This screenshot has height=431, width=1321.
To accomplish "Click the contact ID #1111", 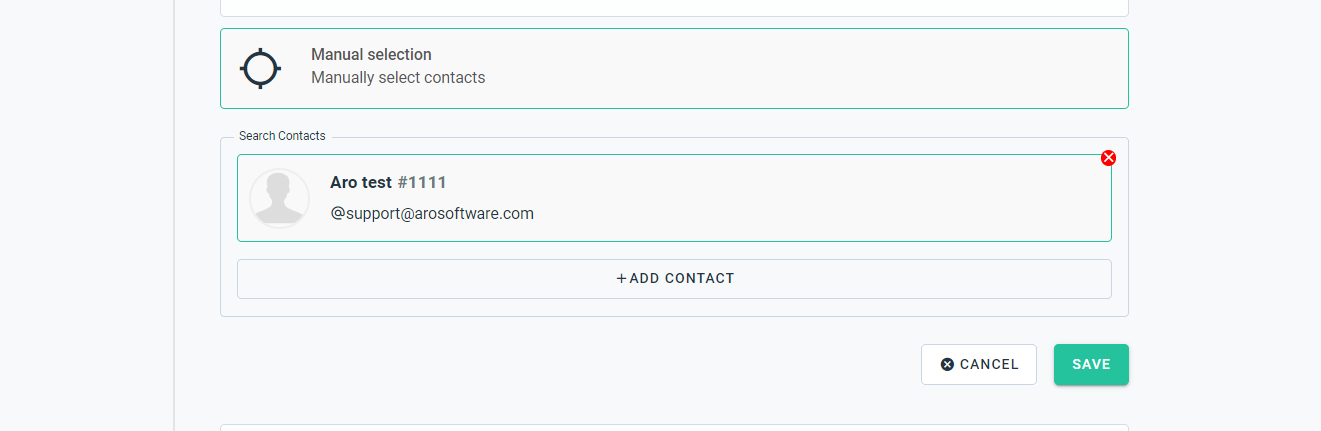I will 422,182.
